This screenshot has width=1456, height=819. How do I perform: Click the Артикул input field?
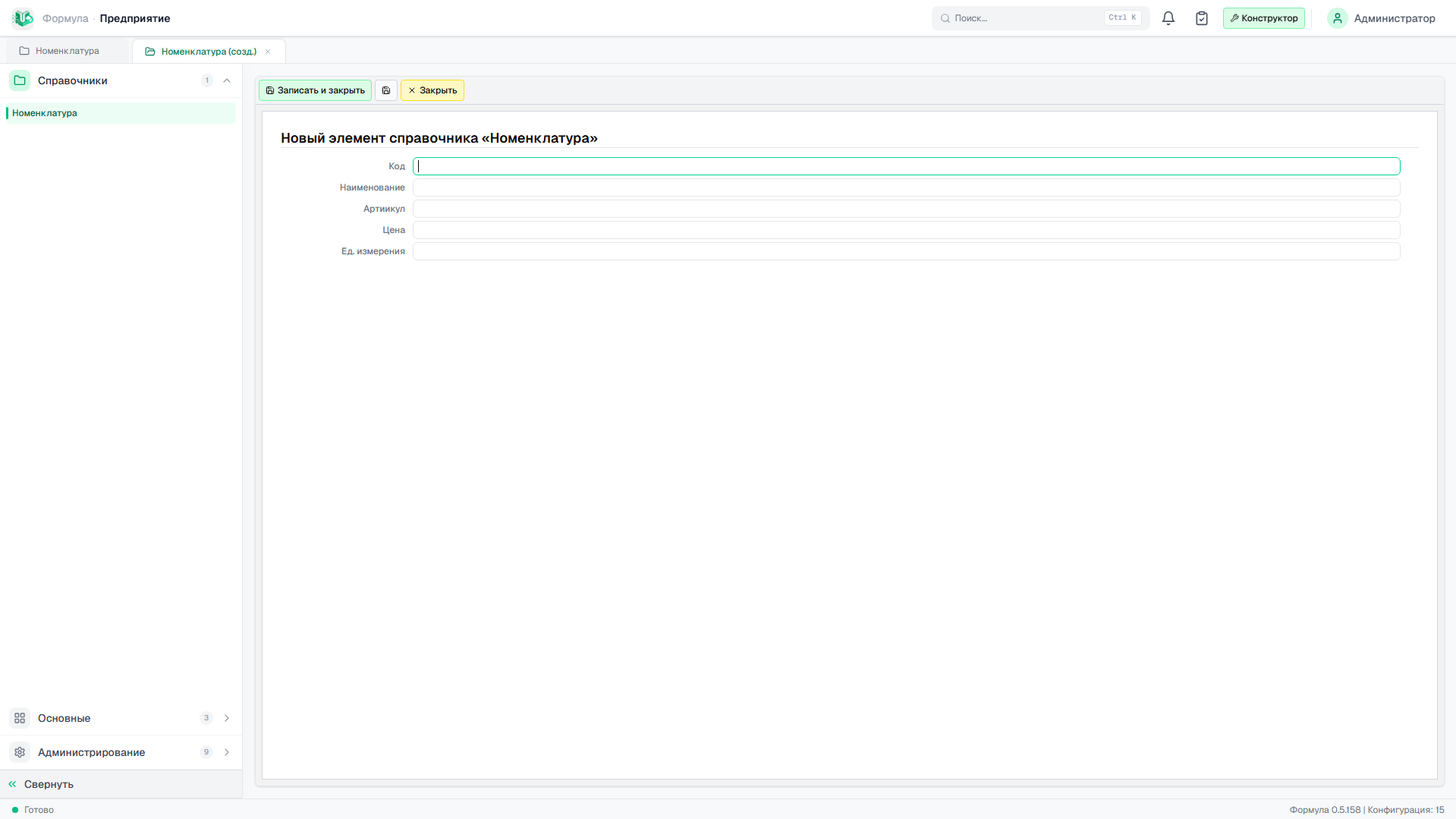906,209
